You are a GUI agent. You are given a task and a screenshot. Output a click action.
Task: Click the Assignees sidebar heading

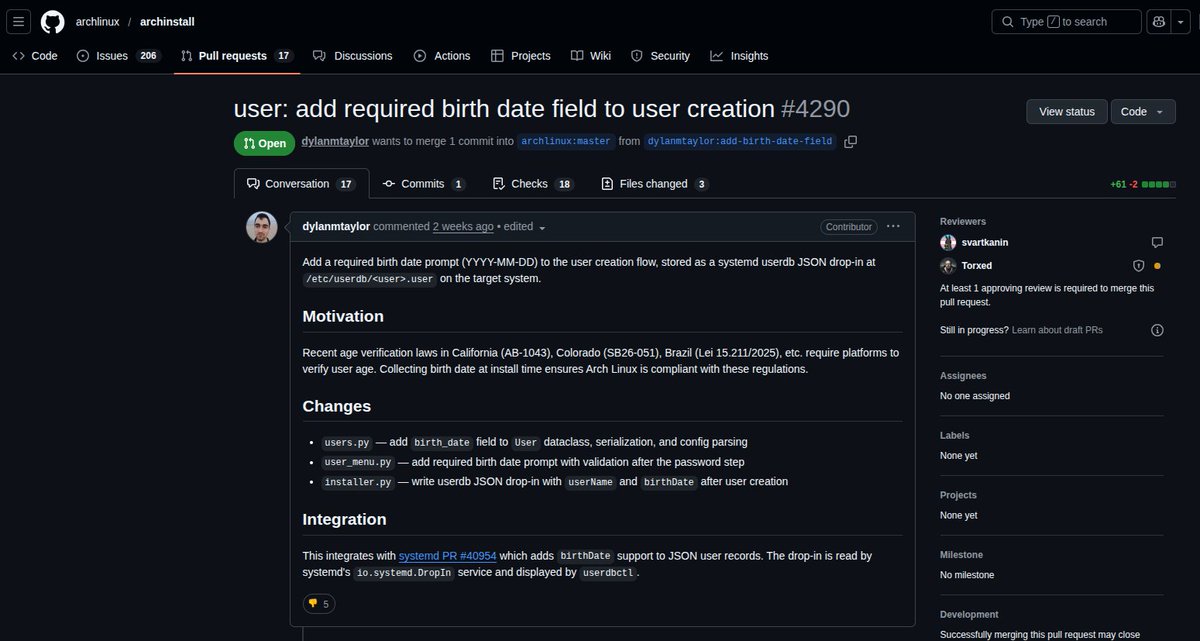tap(963, 376)
